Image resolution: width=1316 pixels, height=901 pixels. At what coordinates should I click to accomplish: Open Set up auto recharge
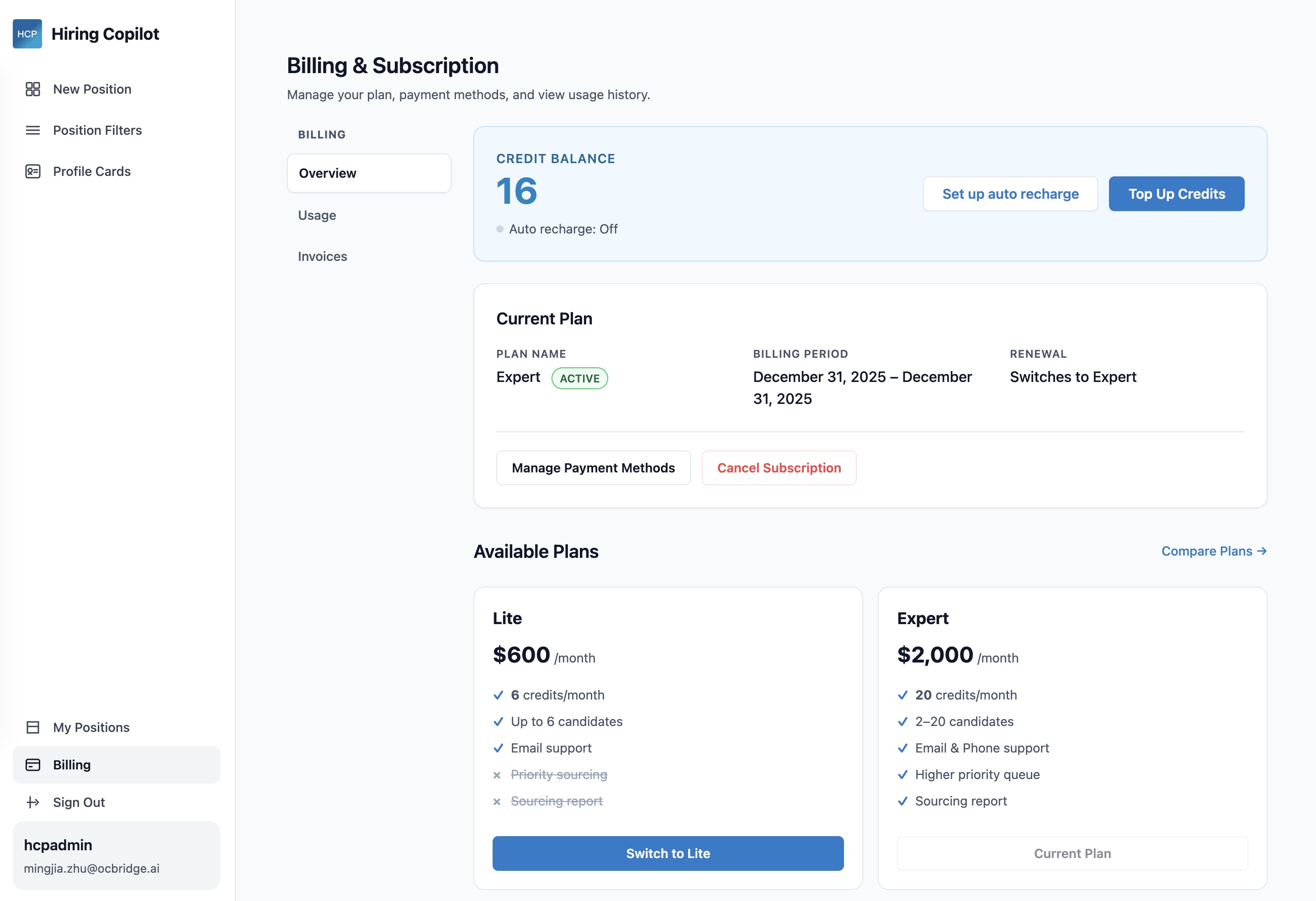1010,193
